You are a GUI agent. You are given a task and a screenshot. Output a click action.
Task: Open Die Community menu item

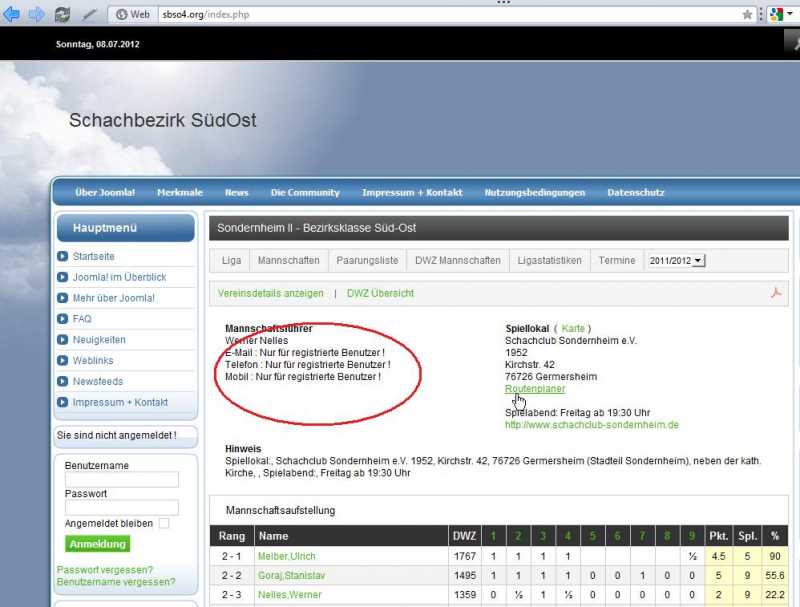click(305, 192)
